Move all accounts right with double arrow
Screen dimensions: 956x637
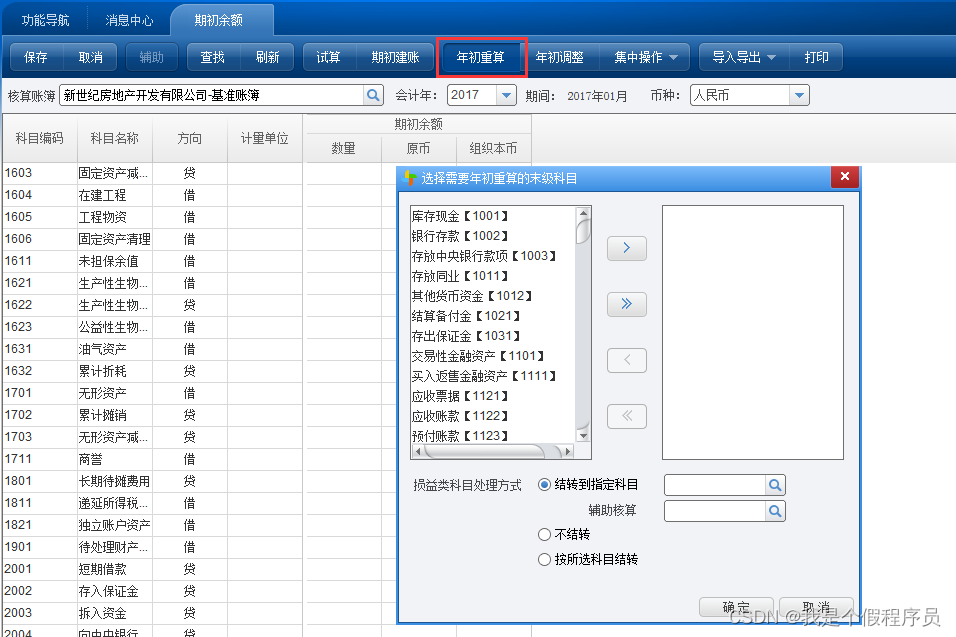tap(626, 304)
